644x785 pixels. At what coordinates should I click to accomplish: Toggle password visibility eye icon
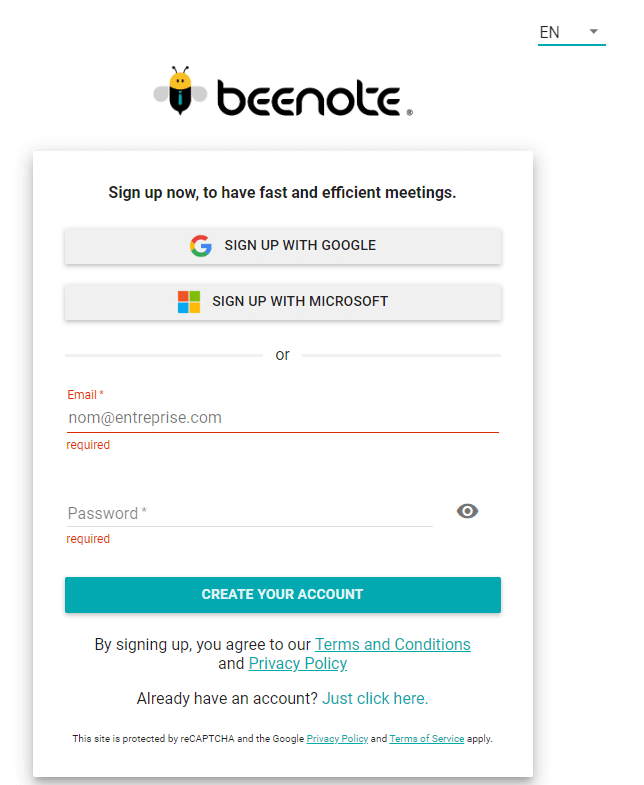467,511
